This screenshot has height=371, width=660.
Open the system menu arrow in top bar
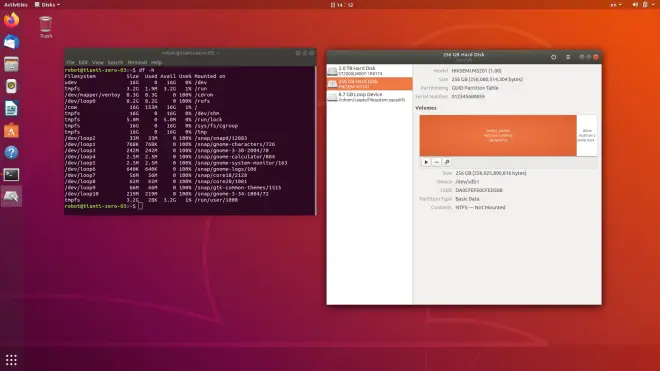(x=653, y=5)
